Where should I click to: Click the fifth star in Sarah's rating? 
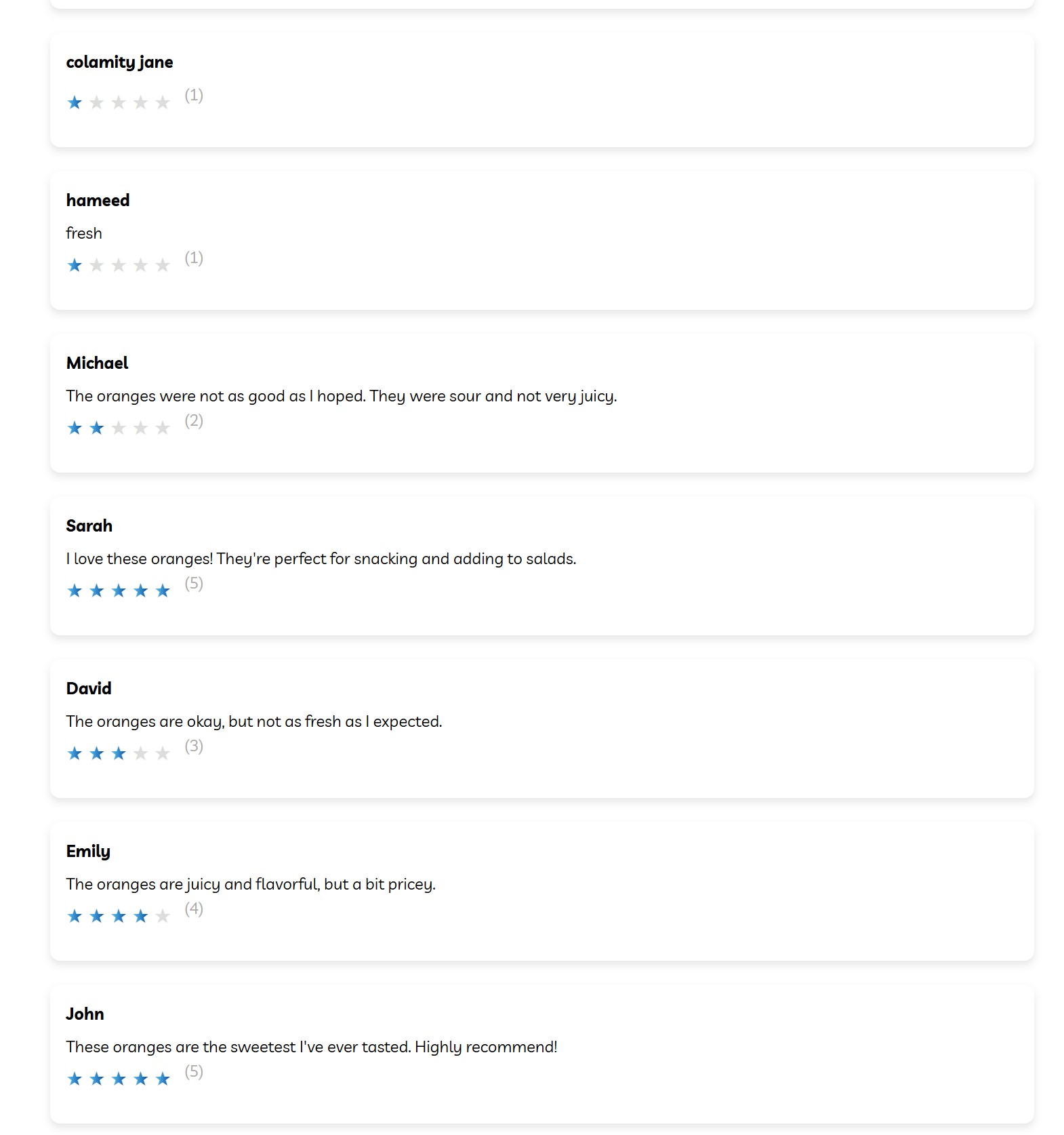(x=163, y=591)
